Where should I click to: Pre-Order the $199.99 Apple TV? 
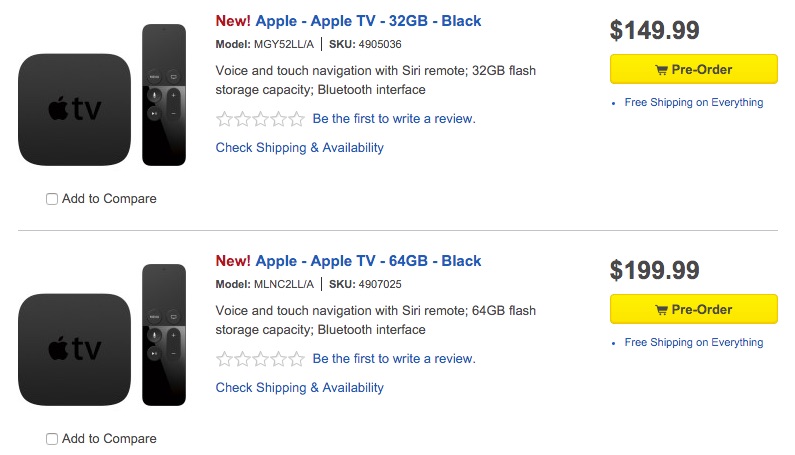pos(693,310)
